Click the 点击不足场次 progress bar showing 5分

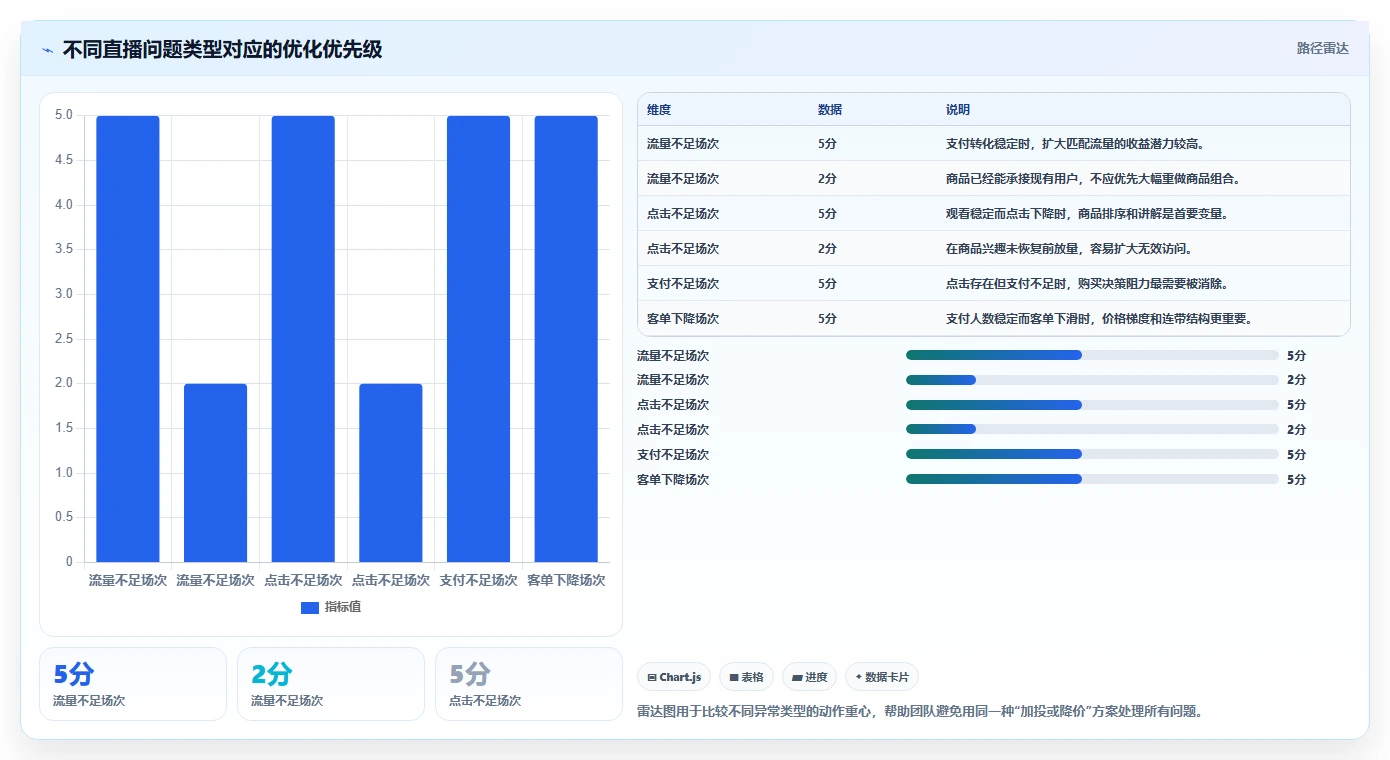(x=1092, y=405)
